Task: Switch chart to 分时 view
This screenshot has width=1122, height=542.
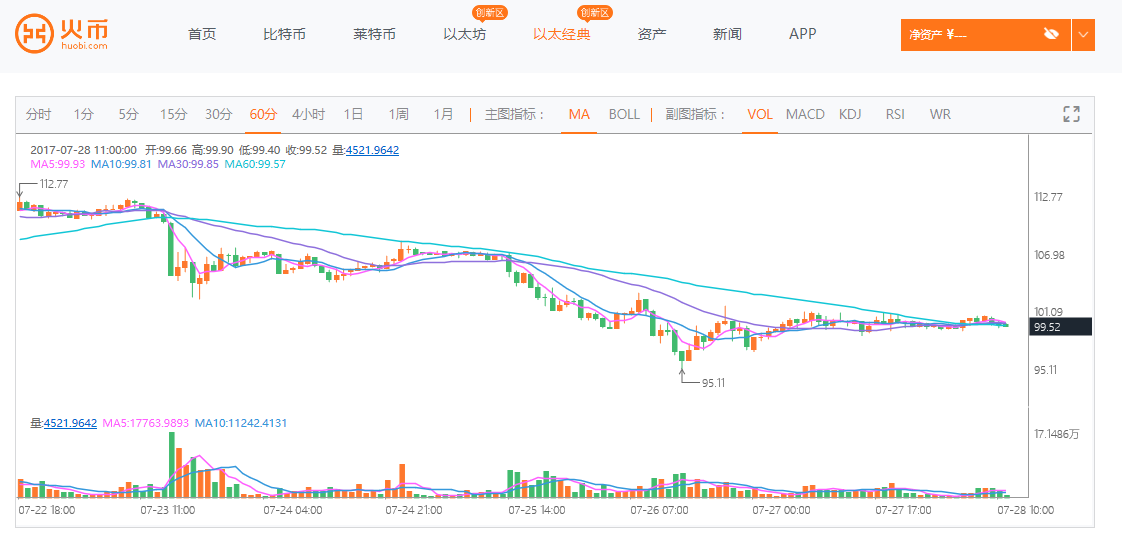Action: tap(39, 114)
